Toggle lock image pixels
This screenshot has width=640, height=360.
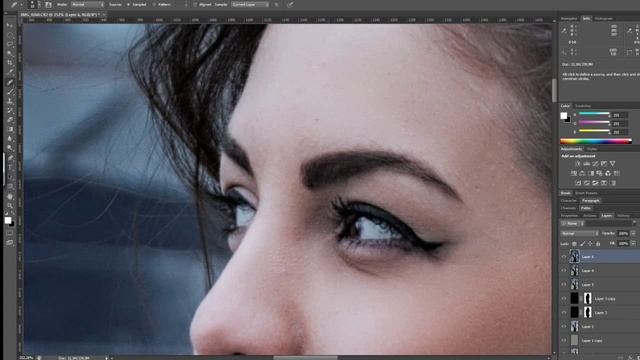(x=582, y=244)
